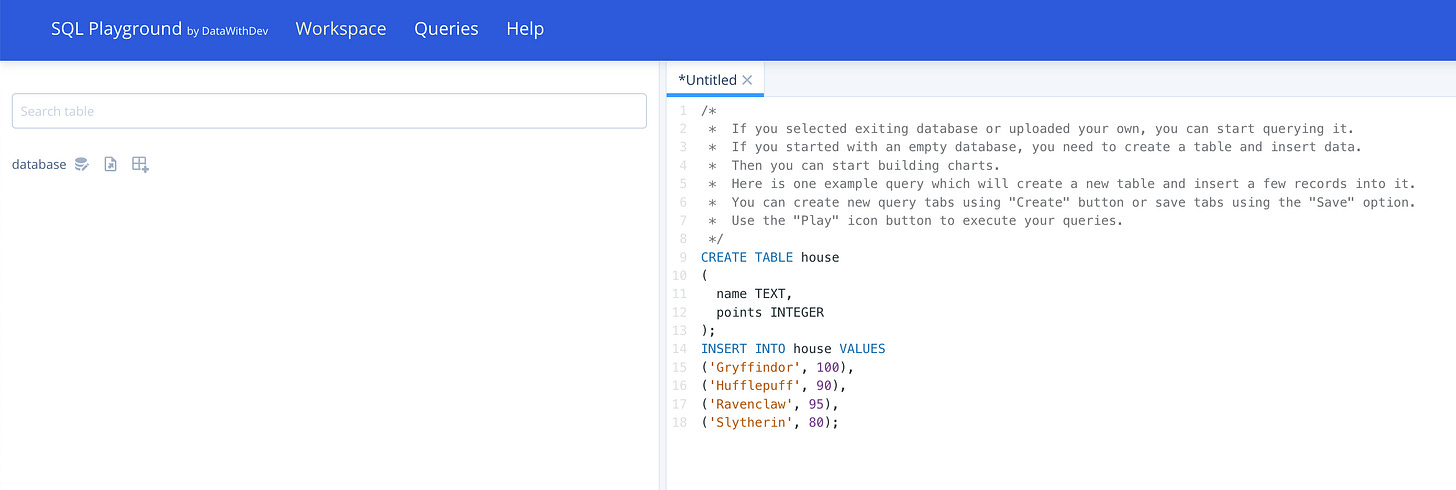Open the Queries menu
The image size is (1456, 490).
coord(446,29)
